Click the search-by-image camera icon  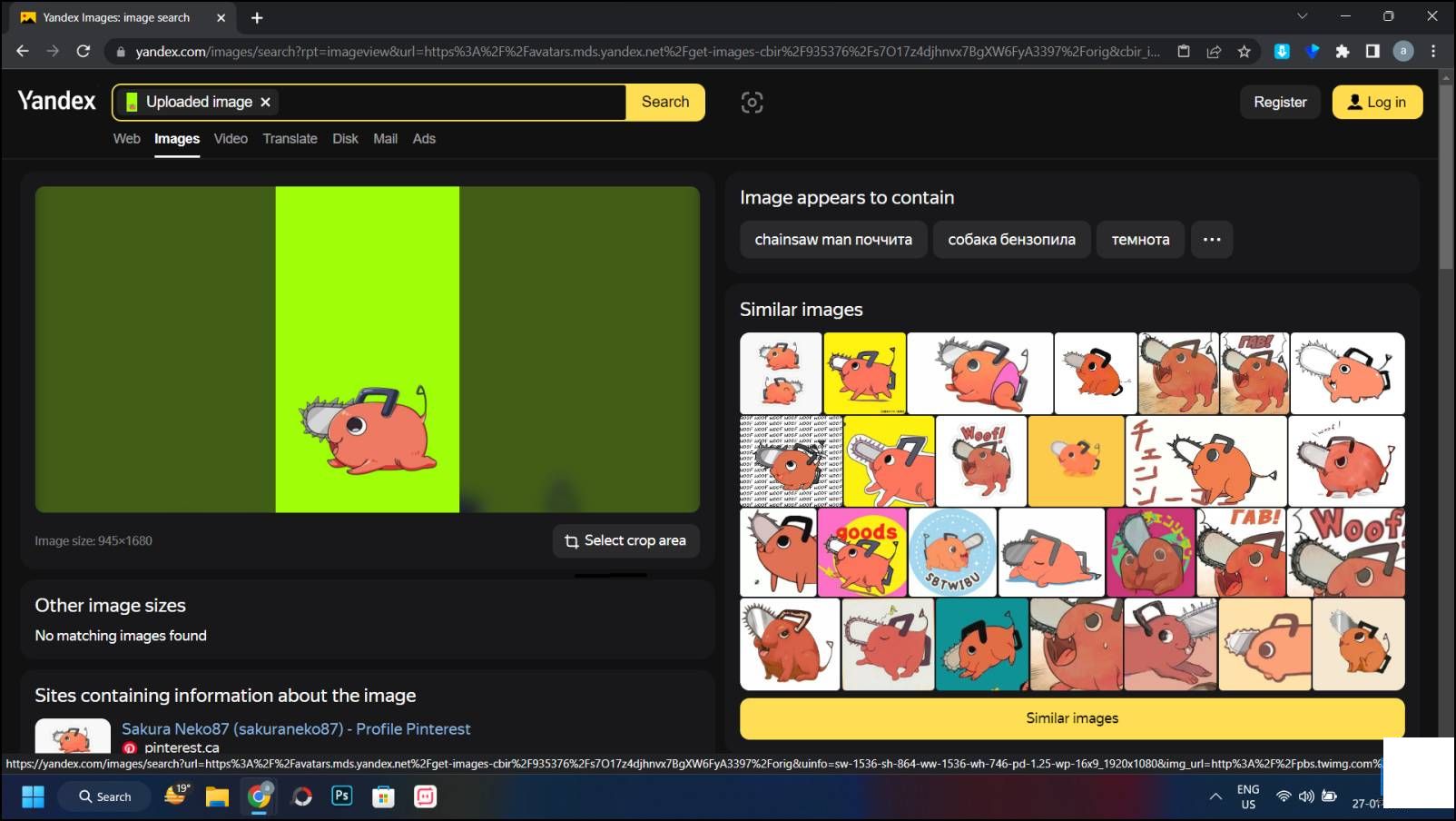pos(752,103)
